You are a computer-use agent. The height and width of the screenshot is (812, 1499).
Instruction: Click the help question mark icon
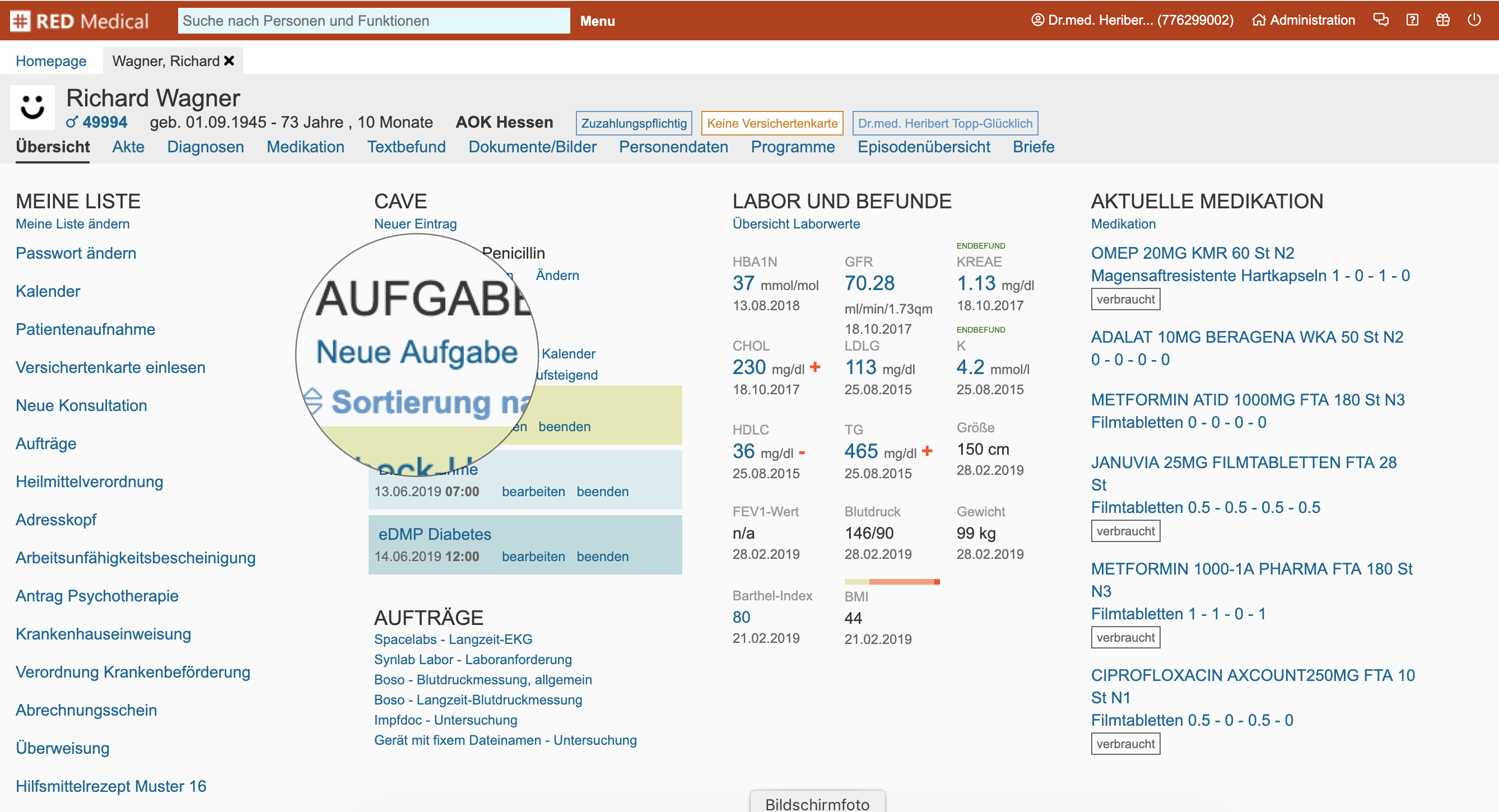point(1412,20)
